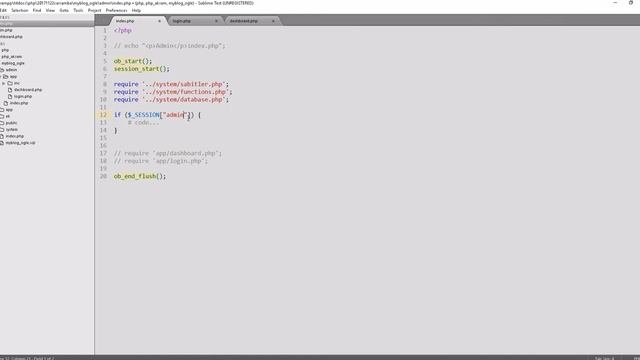Viewport: 640px width, 360px height.
Task: Click session_start() on line 6
Action: pyautogui.click(x=141, y=69)
